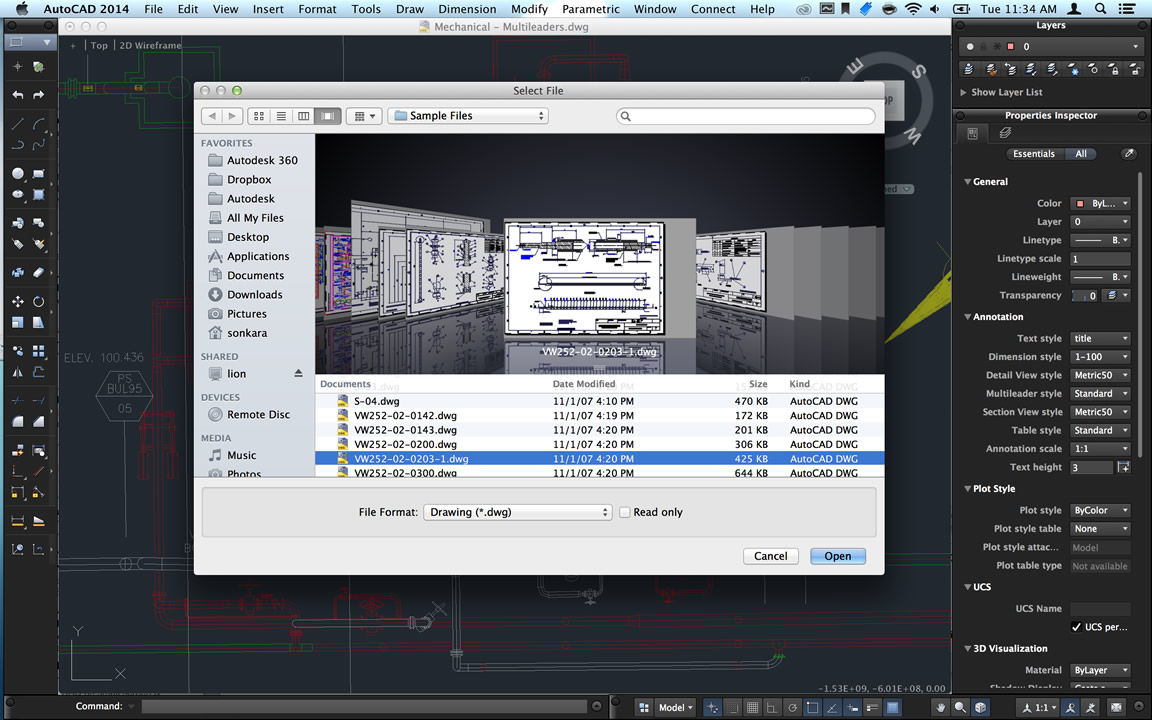Toggle lineweight display in status bar
The image size is (1152, 720).
872,708
